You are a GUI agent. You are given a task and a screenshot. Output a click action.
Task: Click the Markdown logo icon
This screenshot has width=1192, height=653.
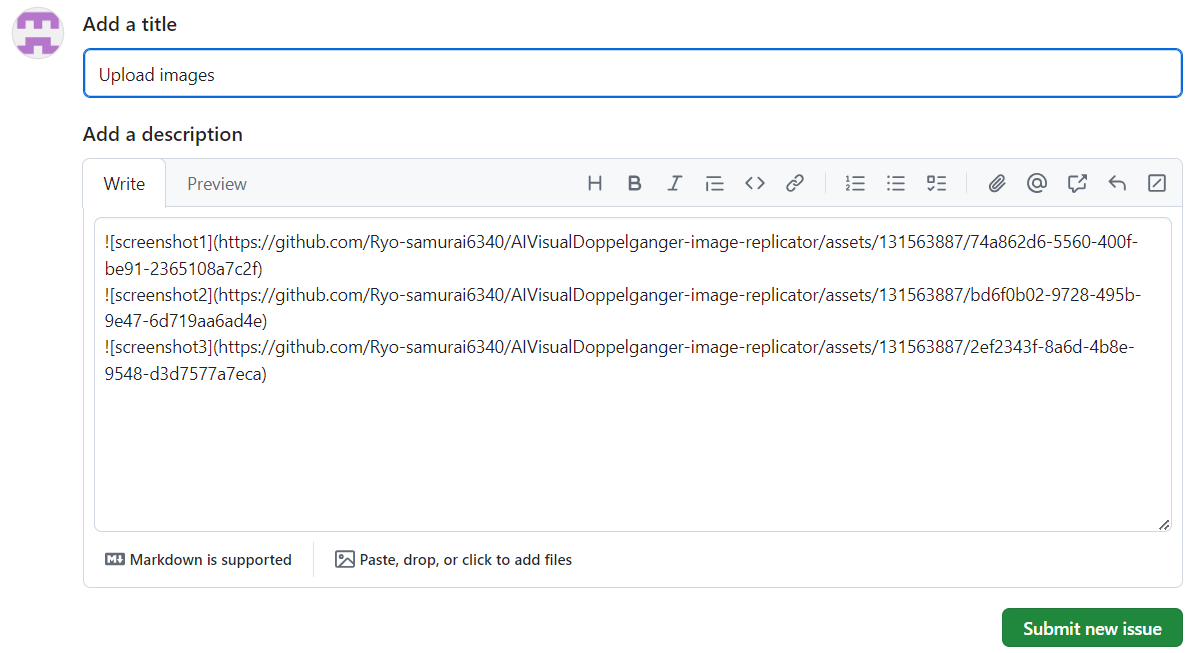115,559
